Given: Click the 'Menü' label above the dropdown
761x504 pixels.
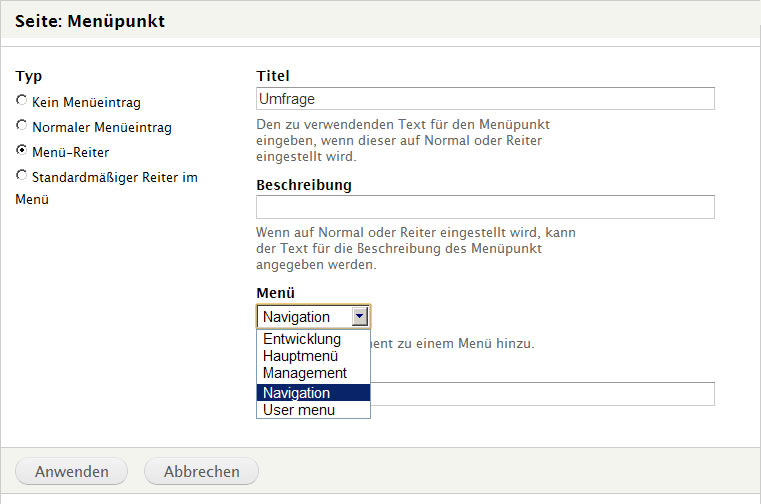Looking at the screenshot, I should (275, 293).
